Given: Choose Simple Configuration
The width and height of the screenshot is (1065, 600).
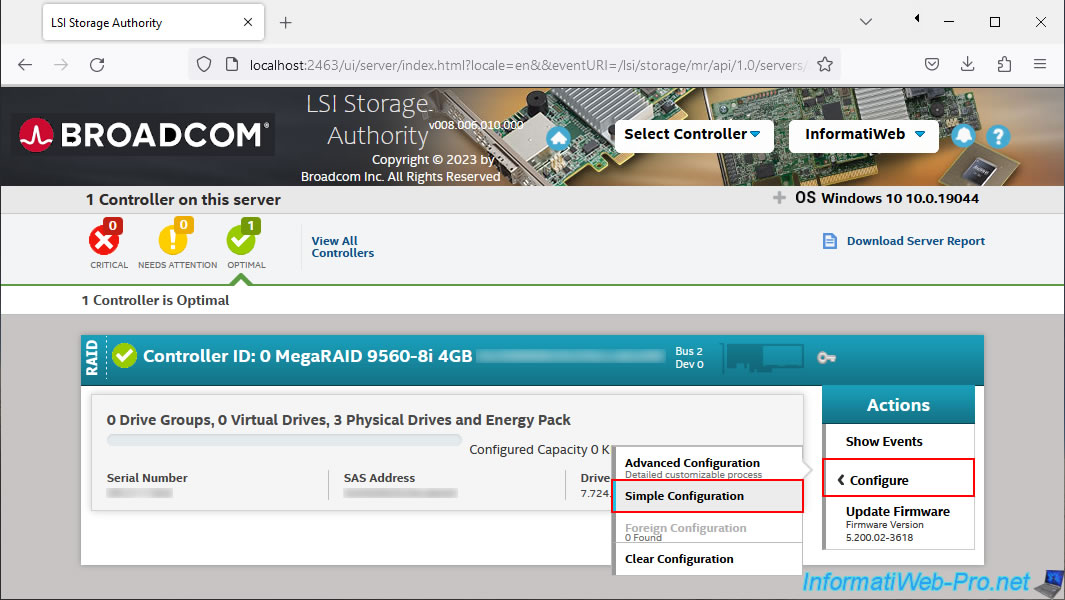Looking at the screenshot, I should pos(707,496).
